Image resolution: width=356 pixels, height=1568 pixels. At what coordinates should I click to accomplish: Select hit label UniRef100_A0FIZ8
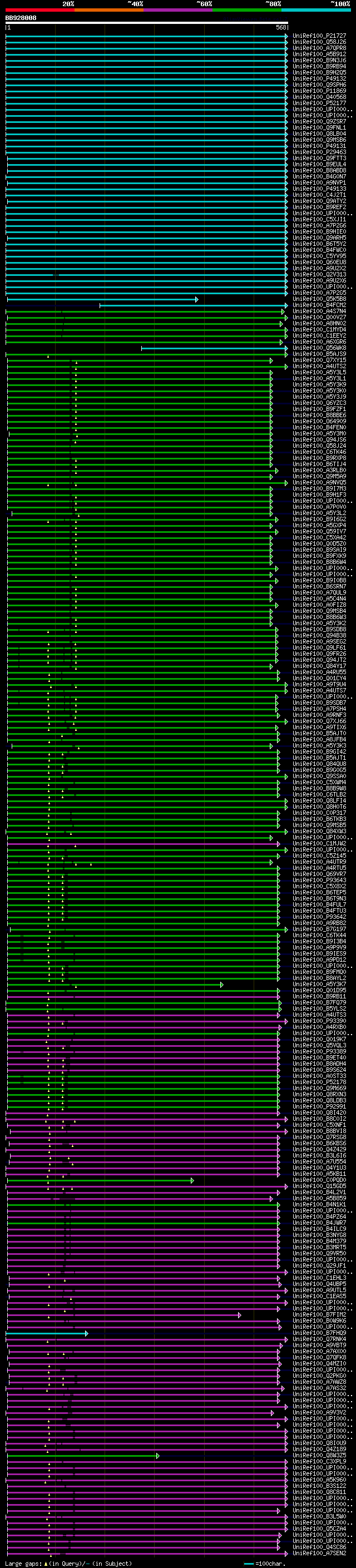click(319, 605)
